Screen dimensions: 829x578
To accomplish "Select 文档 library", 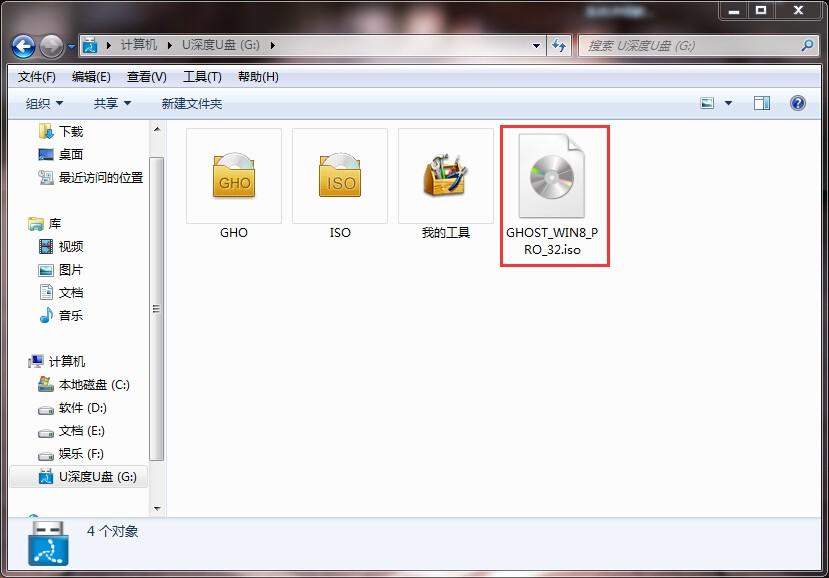I will pyautogui.click(x=61, y=292).
